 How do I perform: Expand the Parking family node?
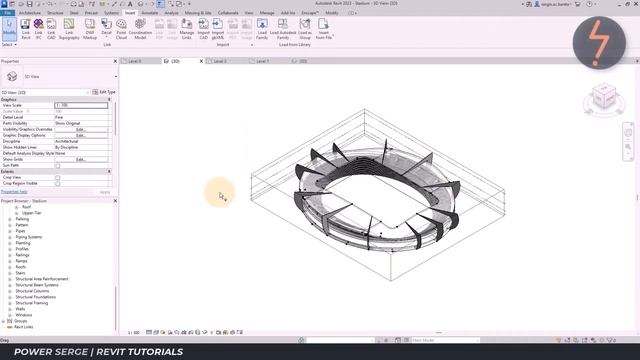[x=10, y=219]
